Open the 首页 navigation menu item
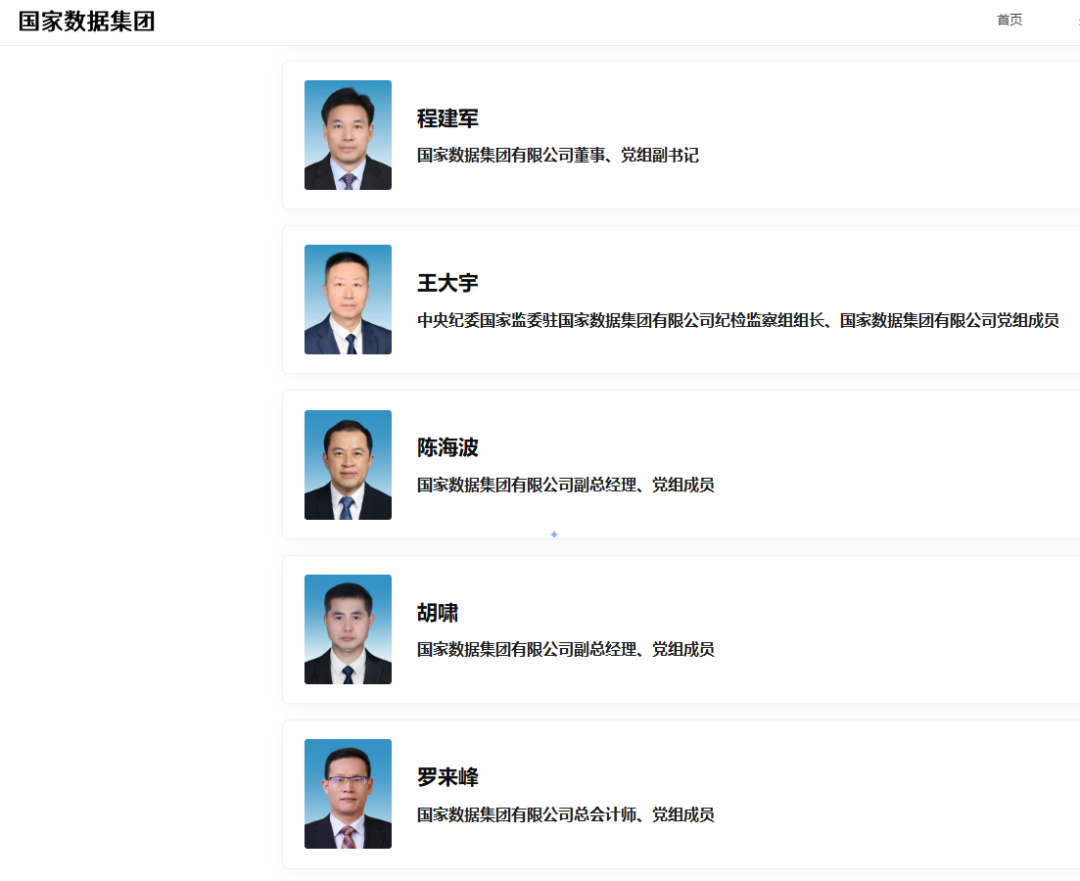Viewport: 1080px width, 881px height. coord(1009,20)
